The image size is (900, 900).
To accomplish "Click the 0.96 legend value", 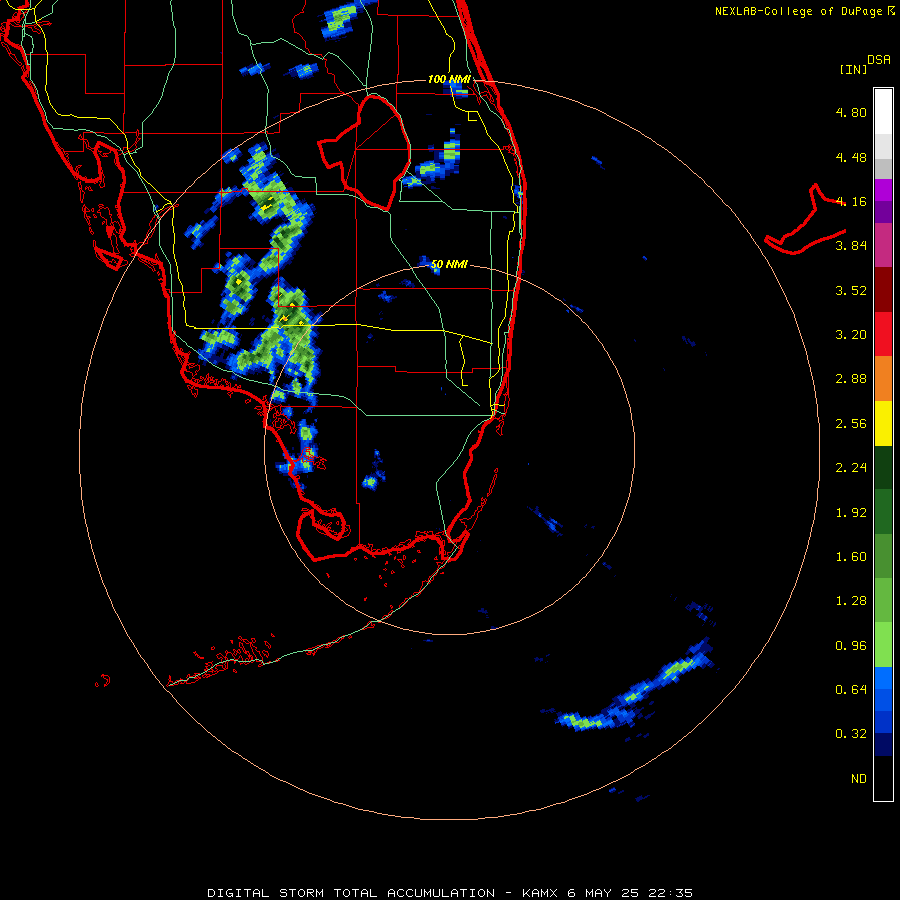I will pyautogui.click(x=851, y=646).
